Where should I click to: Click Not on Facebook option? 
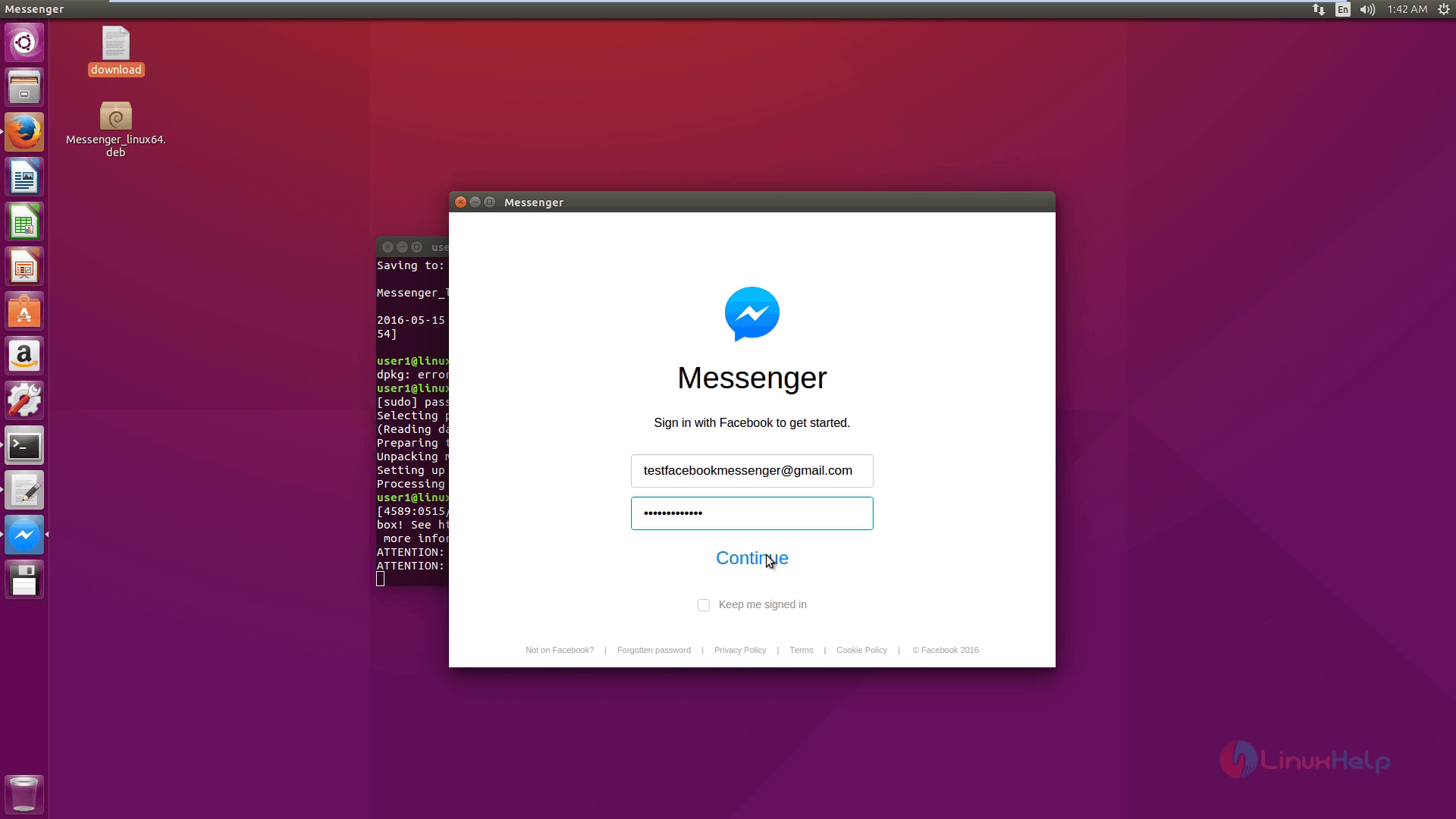(559, 650)
